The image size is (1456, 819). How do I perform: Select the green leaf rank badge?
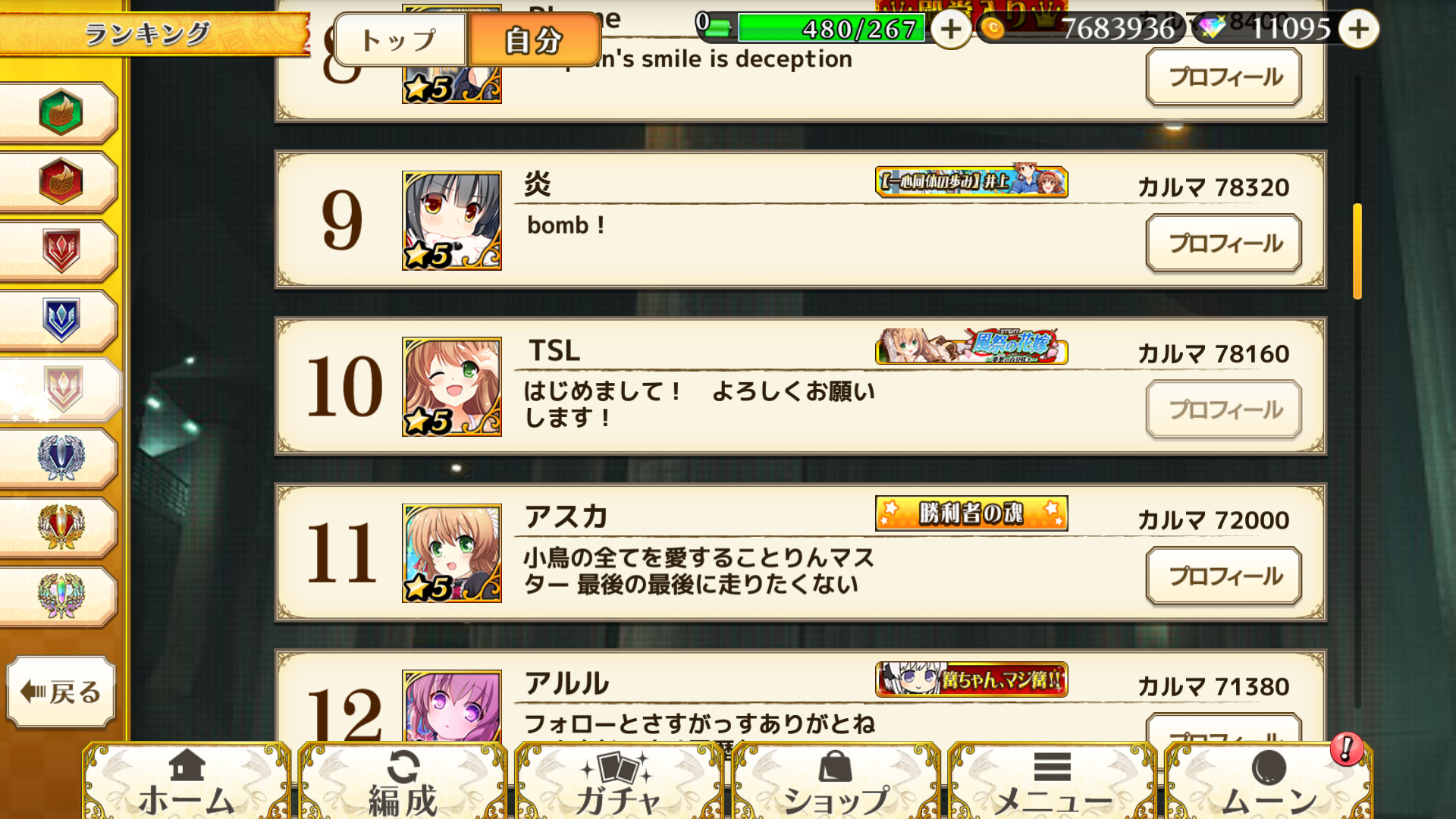(x=59, y=112)
